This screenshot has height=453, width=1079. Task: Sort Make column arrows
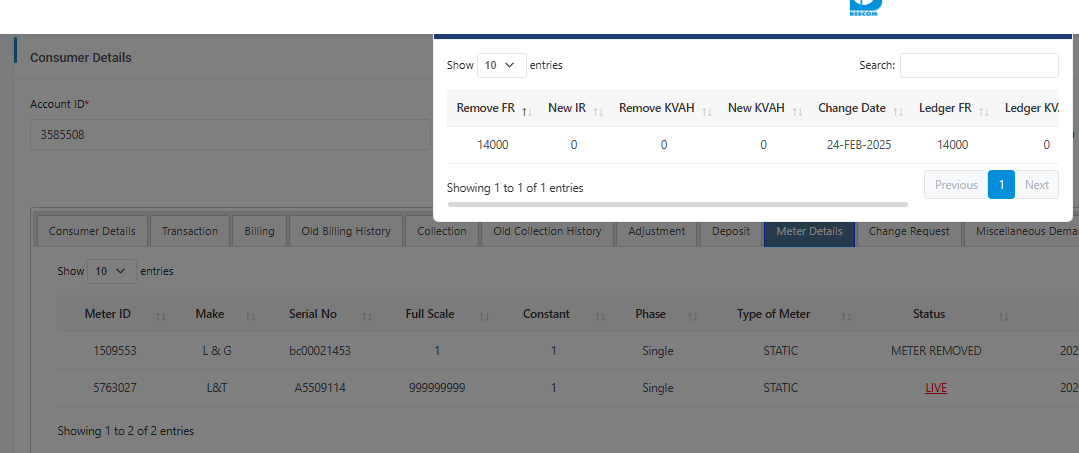click(250, 317)
